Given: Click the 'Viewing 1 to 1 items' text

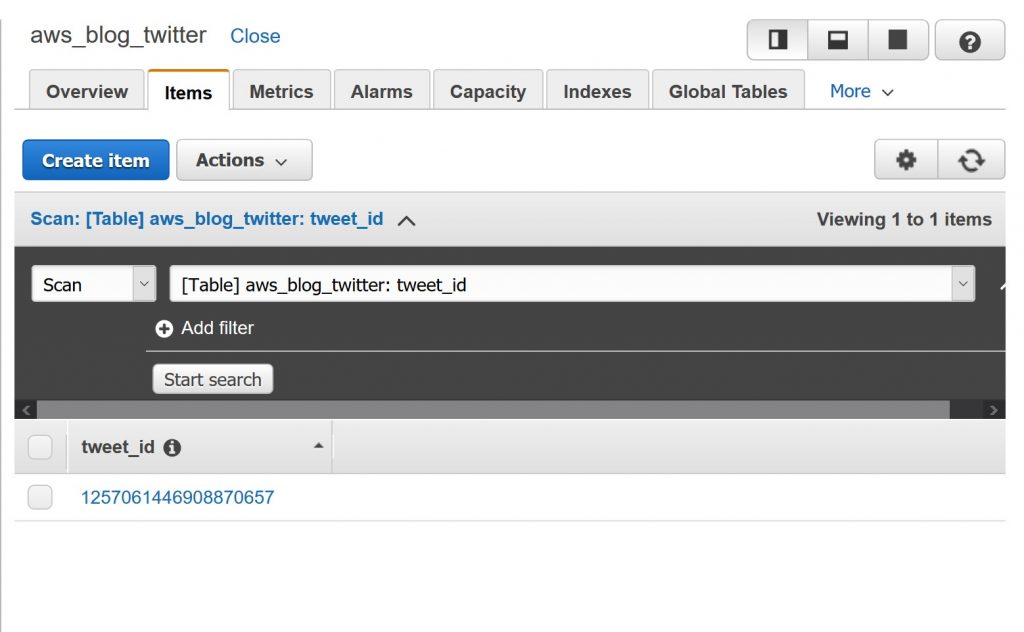Looking at the screenshot, I should tap(904, 219).
